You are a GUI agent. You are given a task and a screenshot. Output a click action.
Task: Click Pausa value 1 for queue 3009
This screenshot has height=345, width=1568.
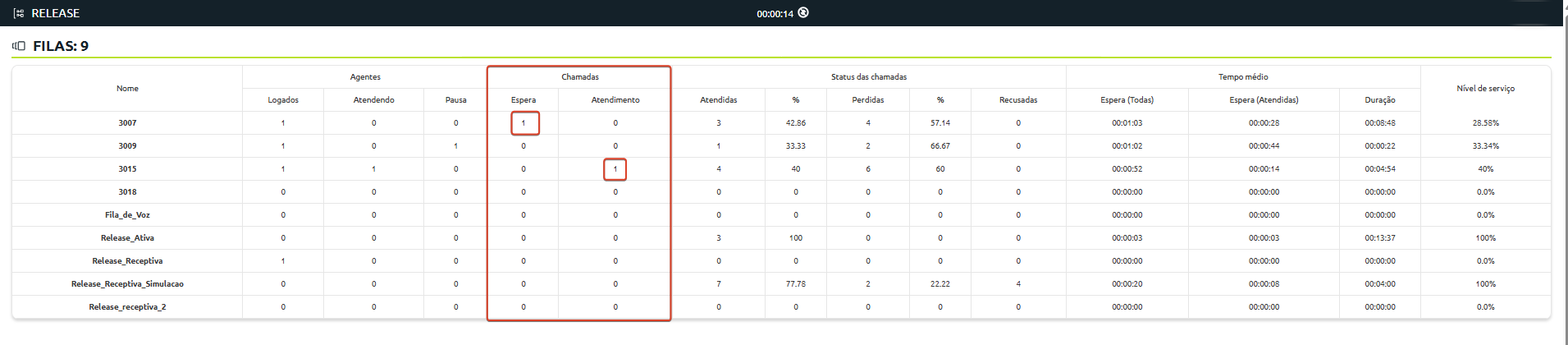pos(456,146)
